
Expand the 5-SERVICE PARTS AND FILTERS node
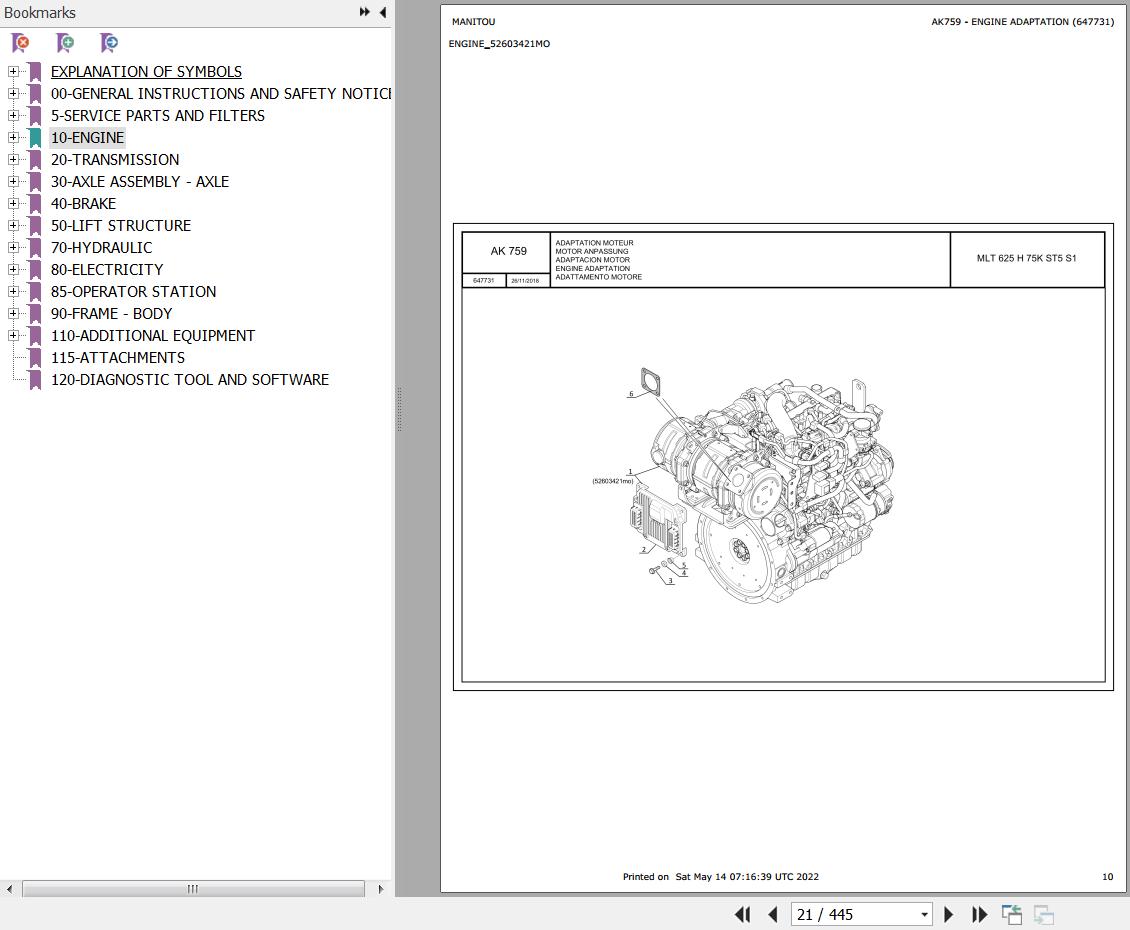point(13,115)
